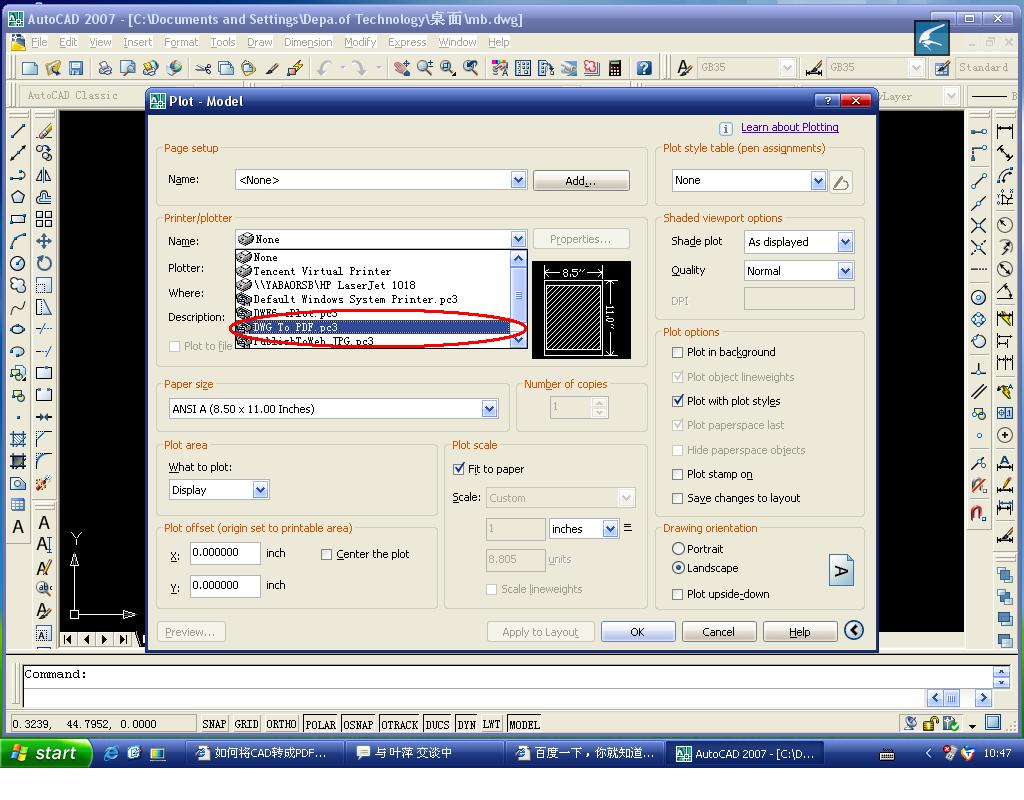Click the Text Style icon beside GB35
This screenshot has height=800, width=1024.
[684, 67]
